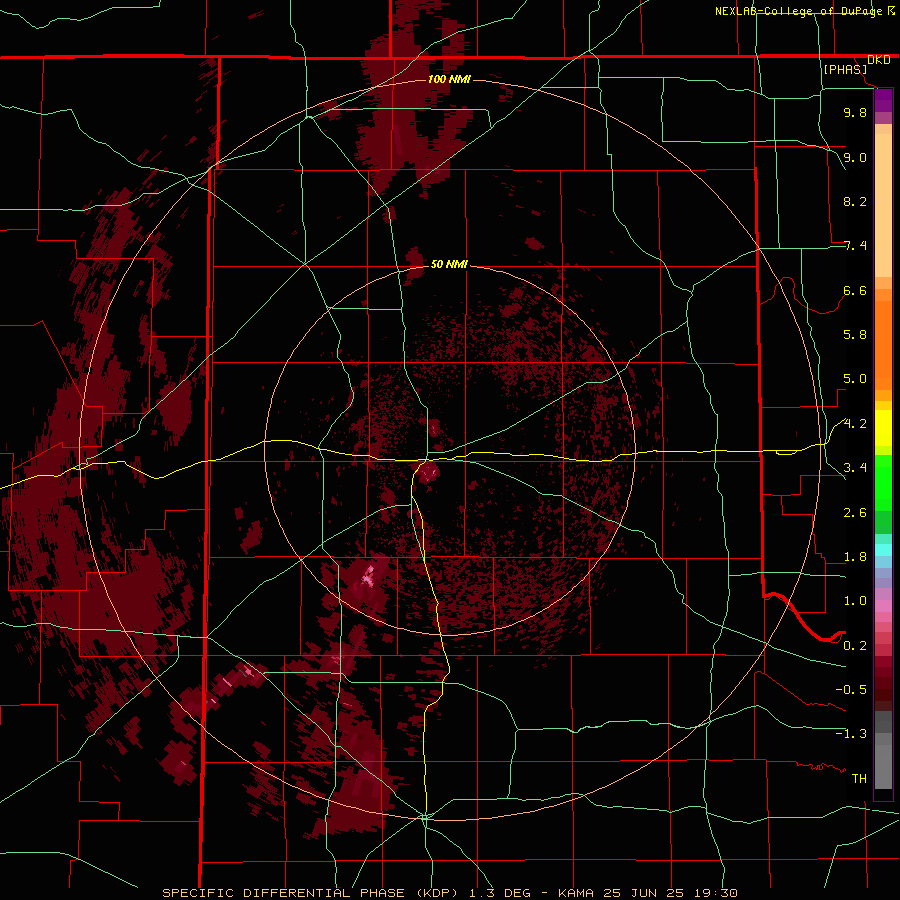Click the [PHAS] legend label
Image resolution: width=900 pixels, height=900 pixels.
coord(845,69)
